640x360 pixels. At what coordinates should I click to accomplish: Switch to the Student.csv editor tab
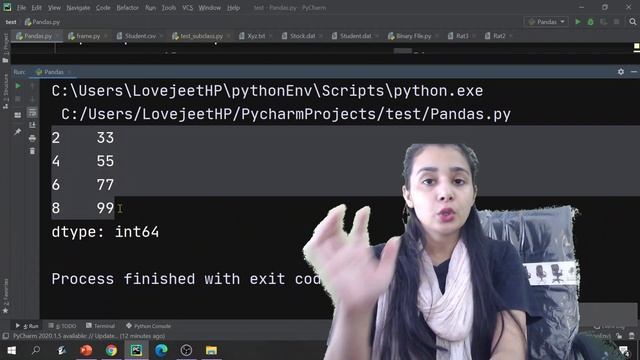[140, 36]
